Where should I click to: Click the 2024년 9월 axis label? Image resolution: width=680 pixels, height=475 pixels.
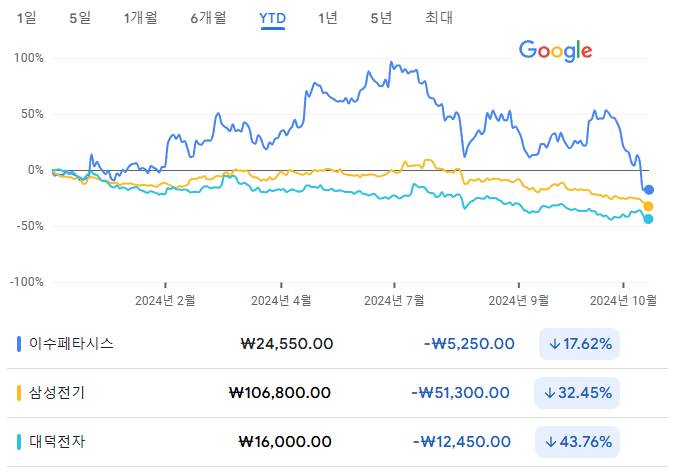pos(519,300)
